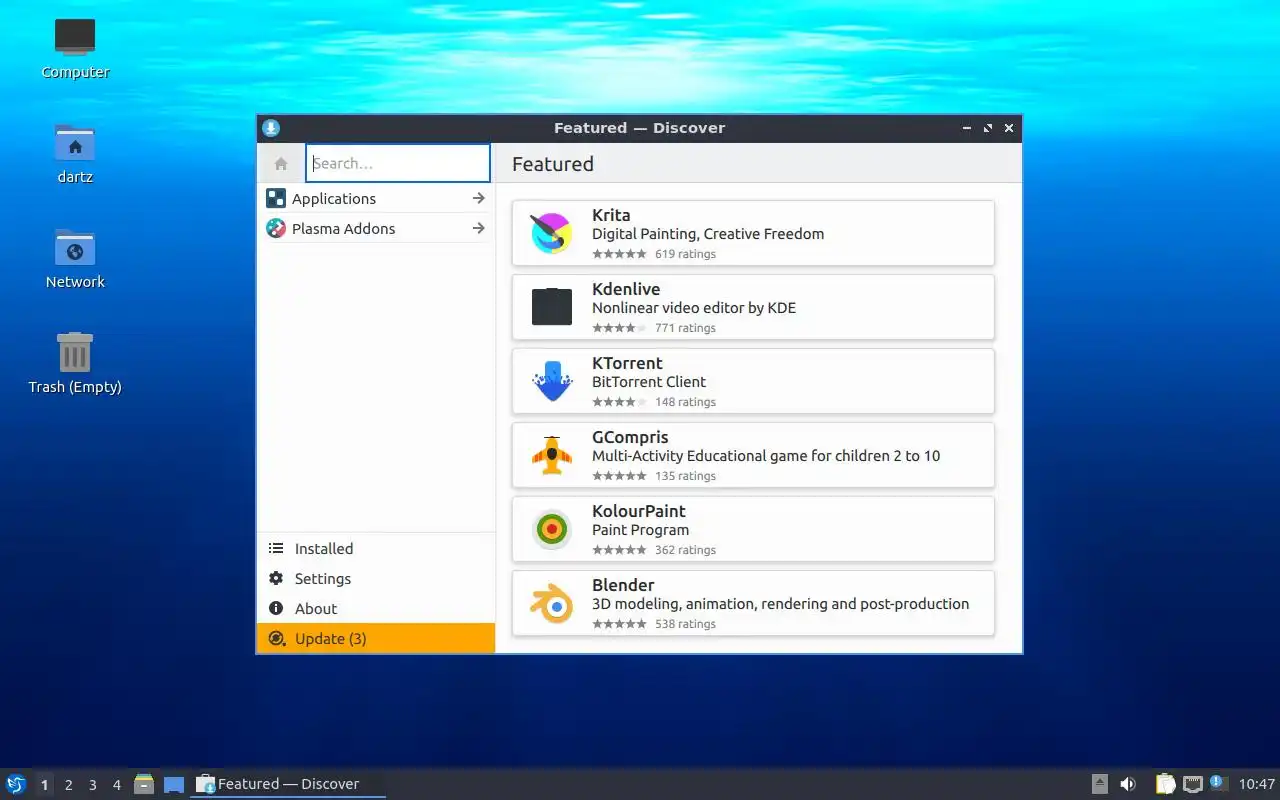Switch to virtual desktop 2

point(68,785)
